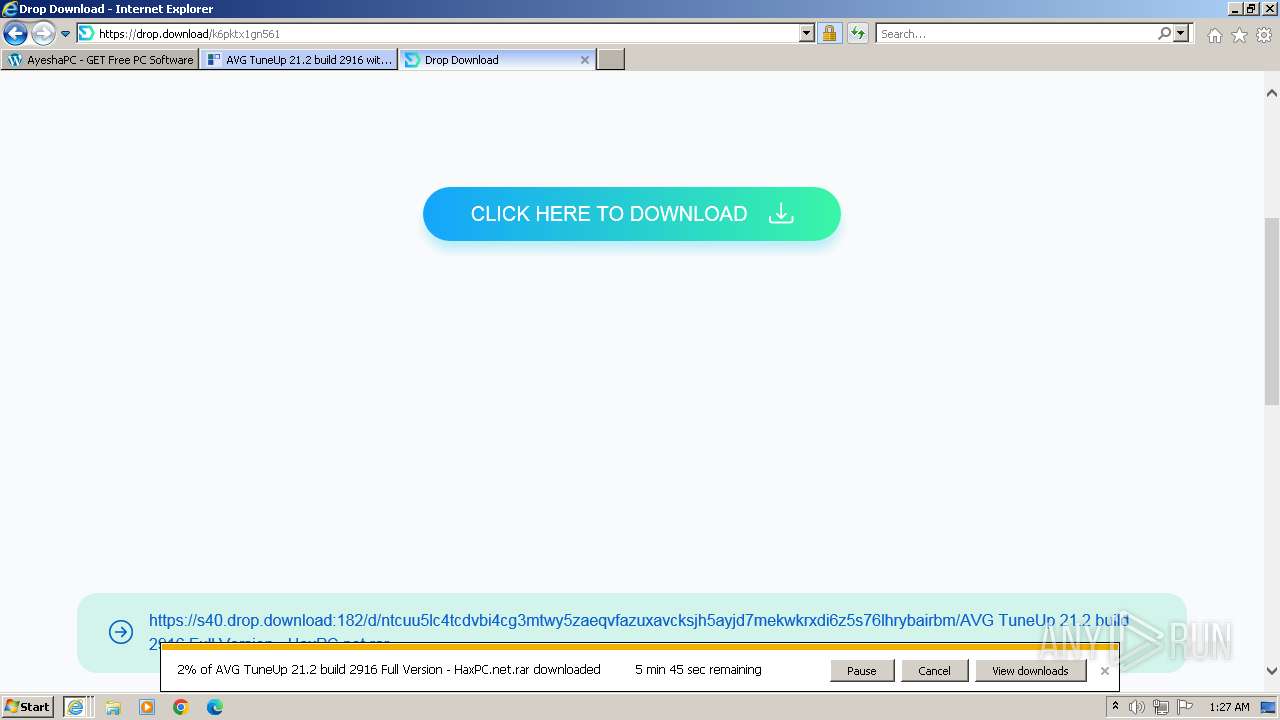Screen dimensions: 1280x720
Task: Click the Search box in the toolbar
Action: pos(1016,33)
